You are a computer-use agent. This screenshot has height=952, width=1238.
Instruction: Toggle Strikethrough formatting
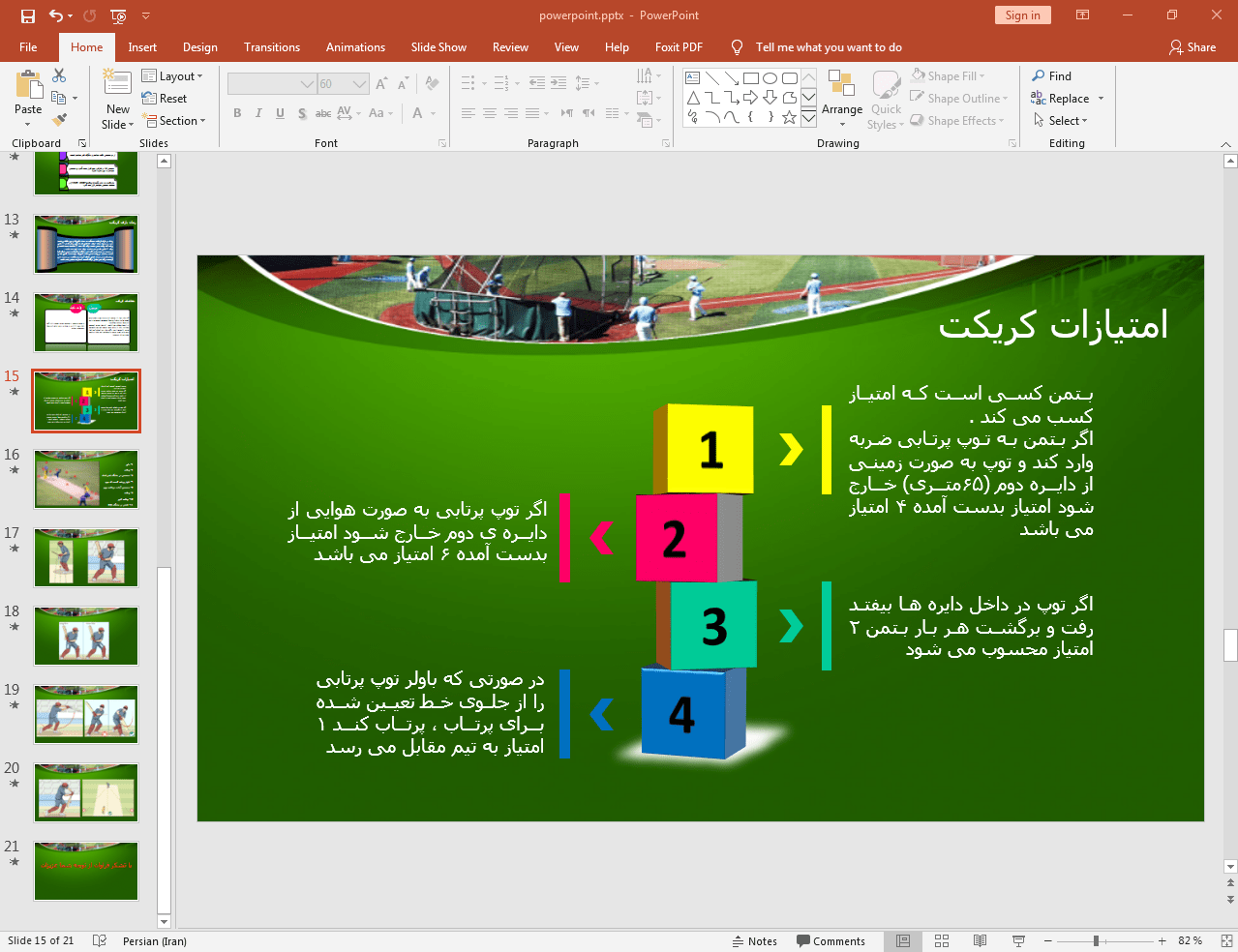pos(323,113)
